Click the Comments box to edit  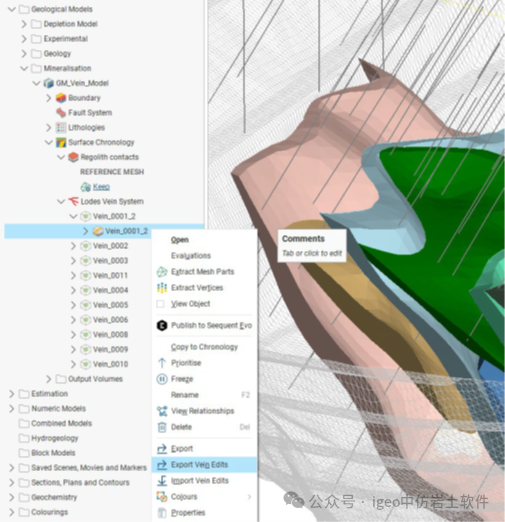coord(312,246)
